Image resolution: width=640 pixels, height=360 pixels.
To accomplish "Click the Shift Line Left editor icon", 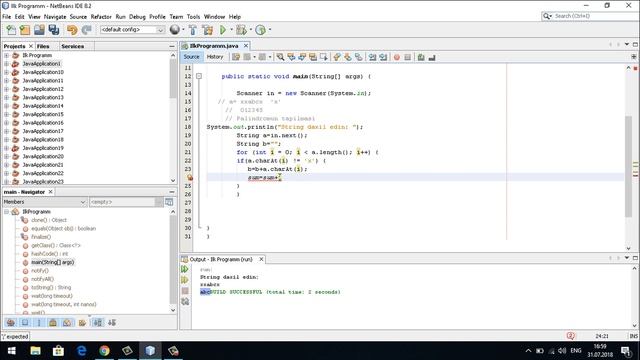I will 372,57.
